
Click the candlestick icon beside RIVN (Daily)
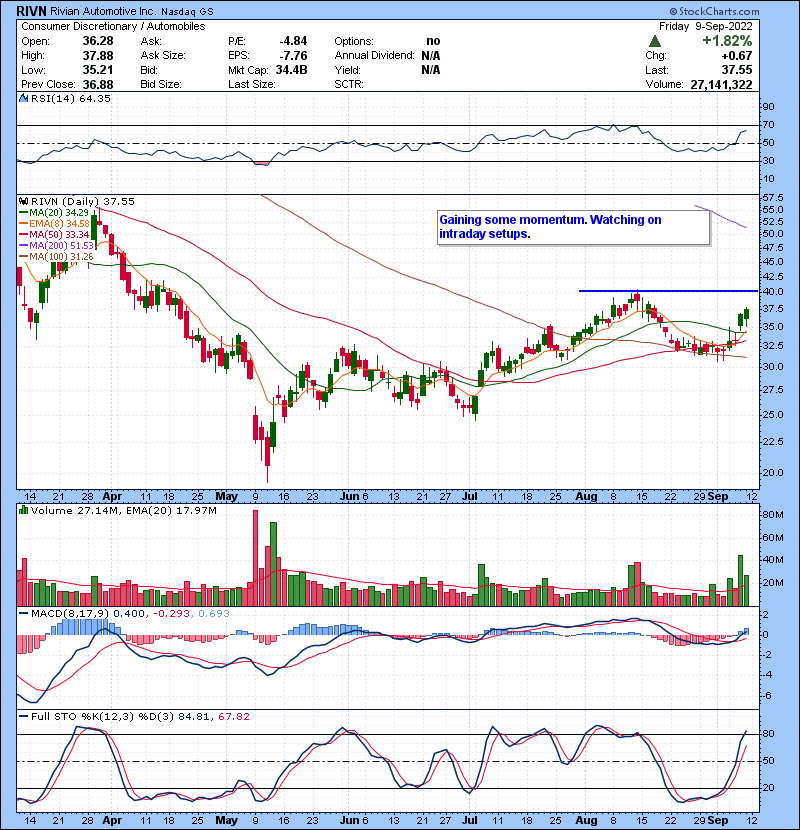(x=23, y=202)
